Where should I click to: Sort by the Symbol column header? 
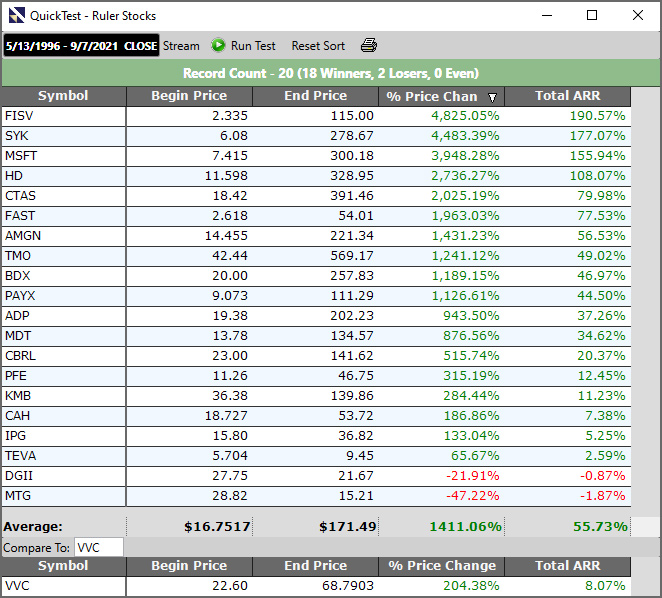click(63, 96)
